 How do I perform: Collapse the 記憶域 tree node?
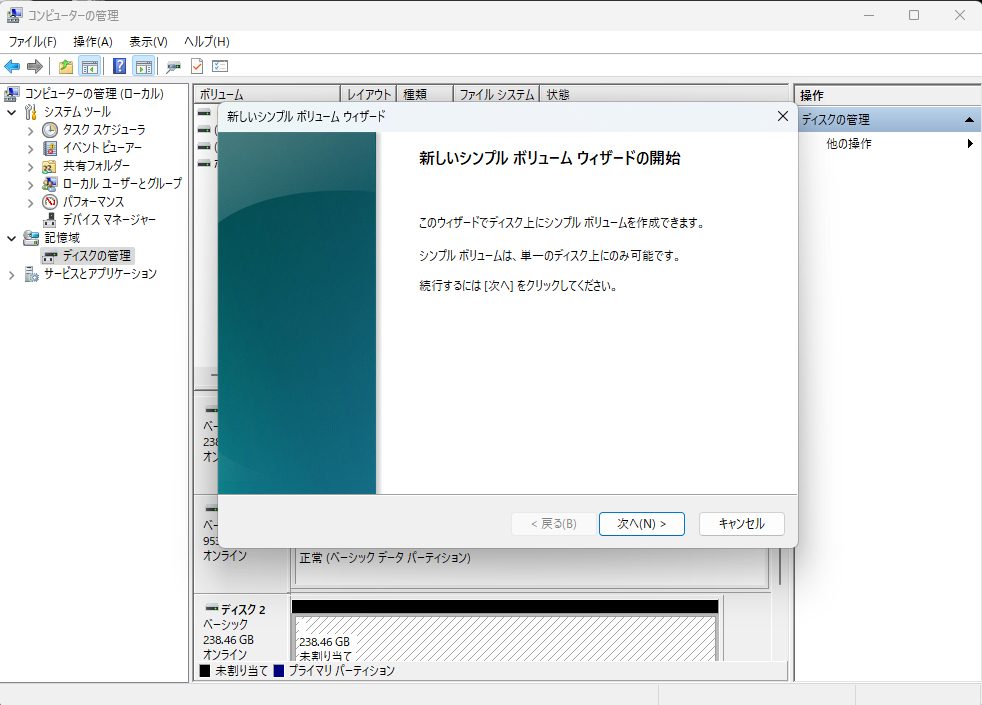tap(10, 237)
